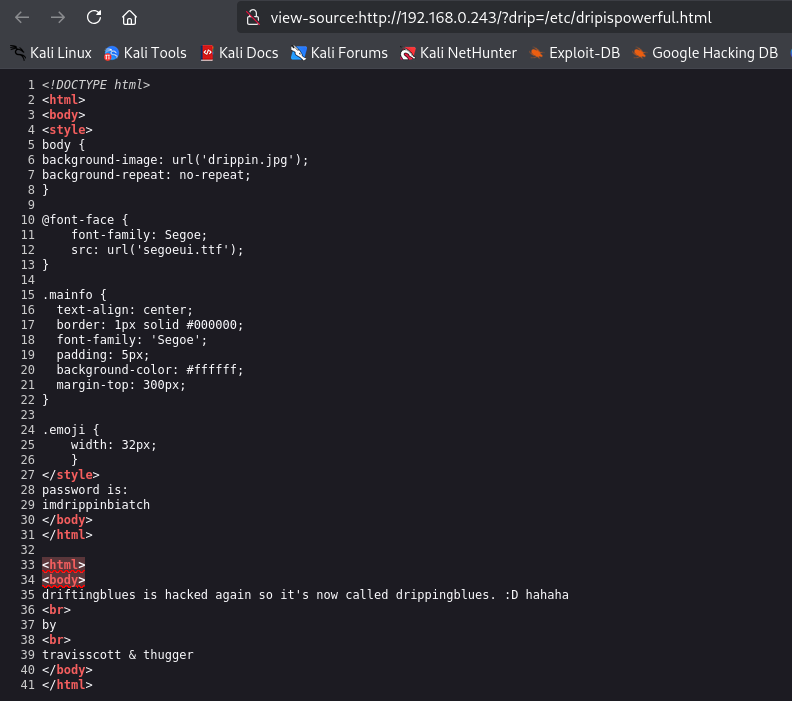The image size is (792, 701).
Task: Reload the view-source page
Action: 94,18
